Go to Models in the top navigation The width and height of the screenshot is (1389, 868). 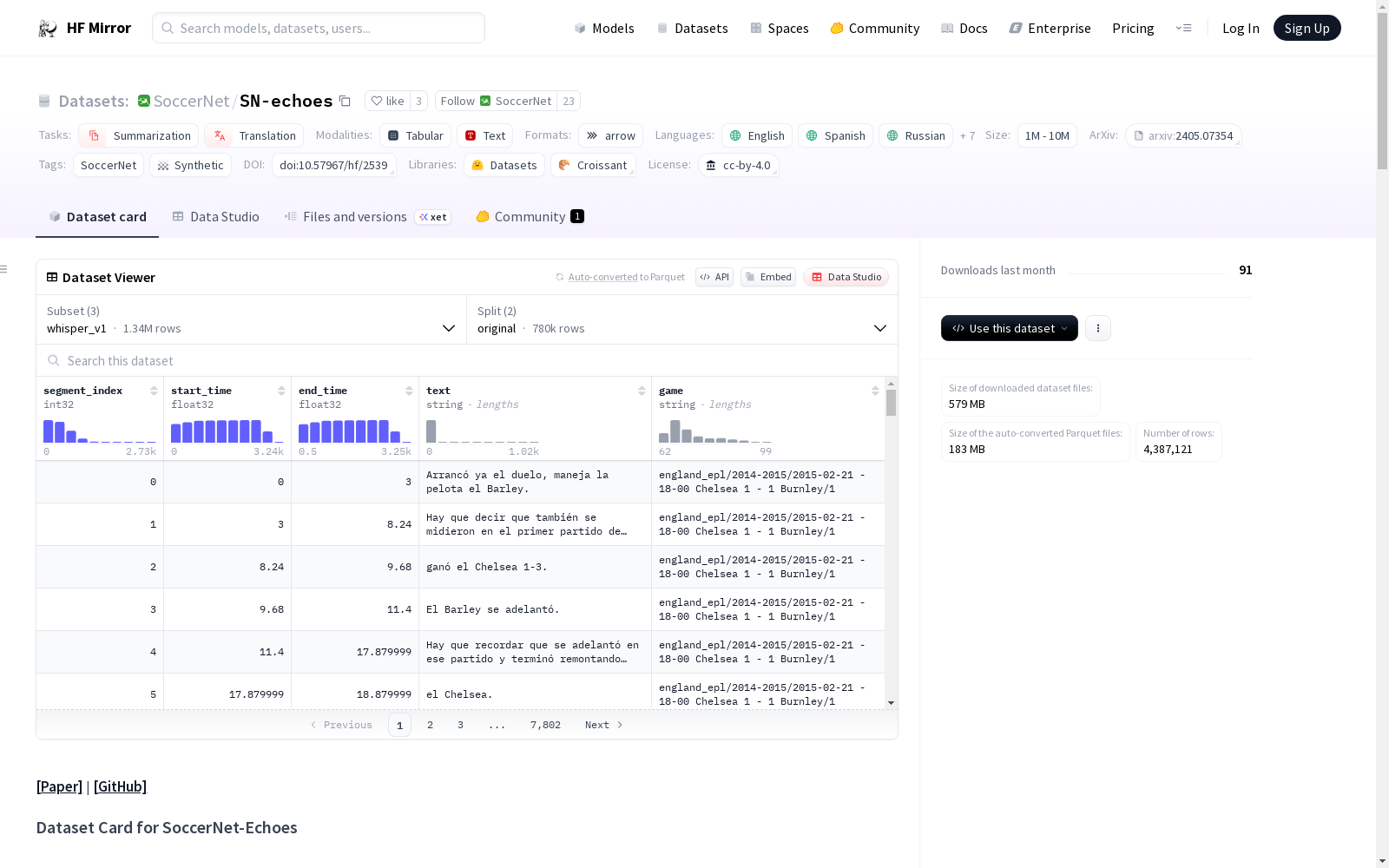[604, 28]
